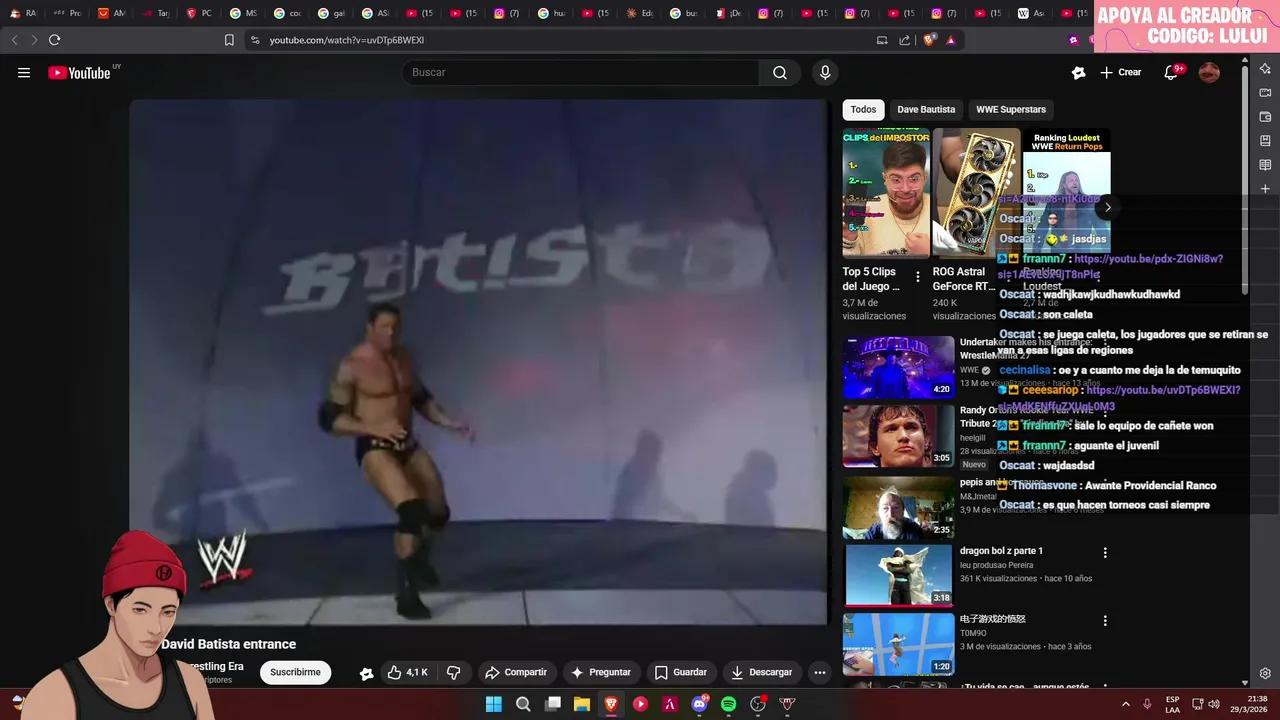The height and width of the screenshot is (720, 1280).
Task: Click the share icon in address bar
Action: tap(905, 40)
